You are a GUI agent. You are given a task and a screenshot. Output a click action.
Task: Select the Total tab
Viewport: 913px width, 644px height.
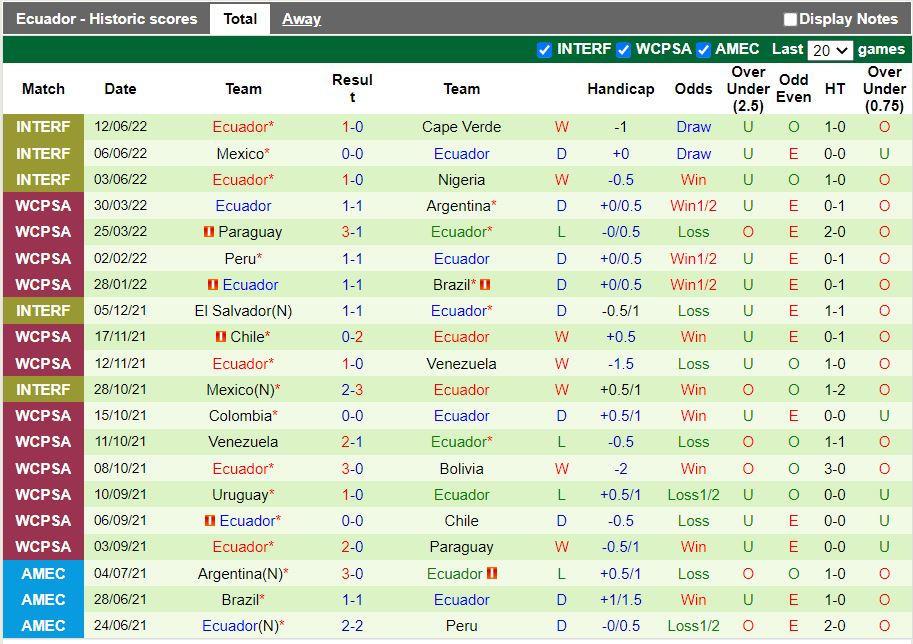pyautogui.click(x=240, y=19)
